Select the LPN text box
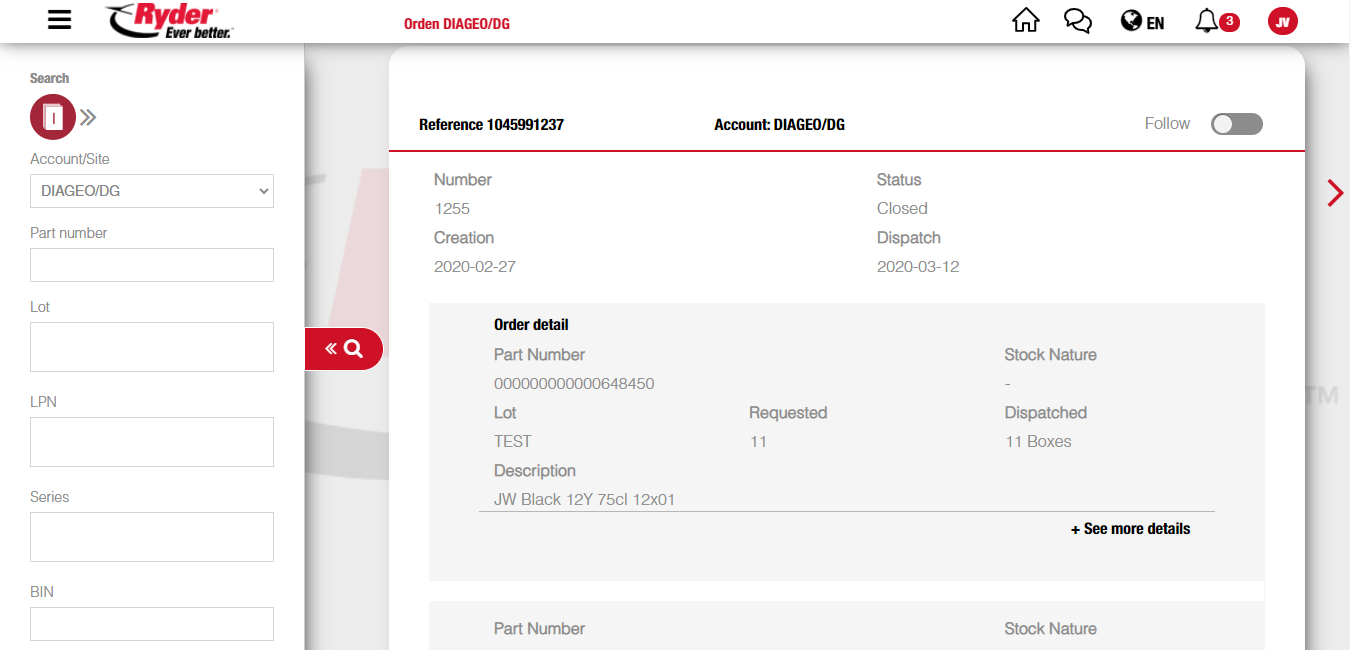Viewport: 1350px width, 650px height. (x=152, y=442)
